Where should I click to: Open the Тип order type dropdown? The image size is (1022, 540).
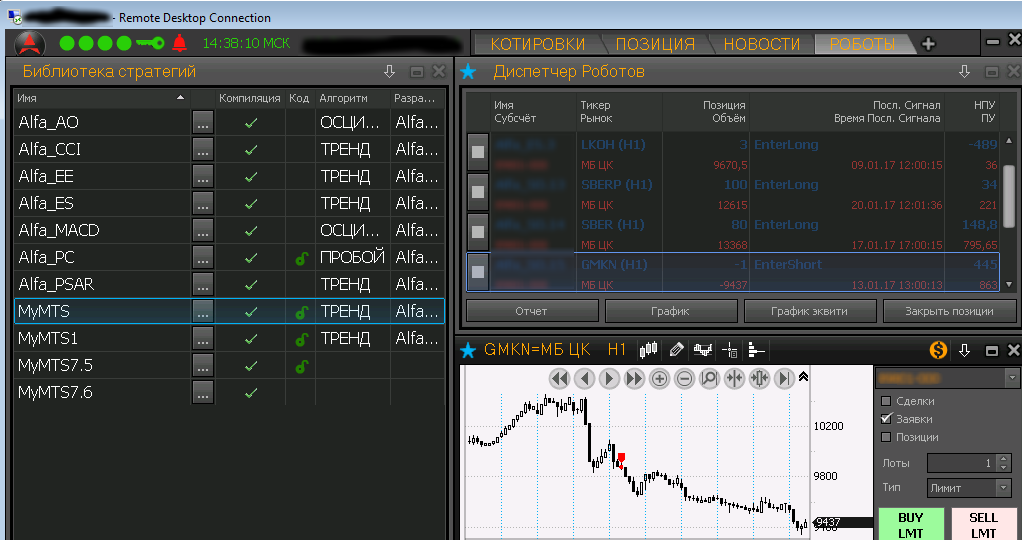(x=969, y=488)
